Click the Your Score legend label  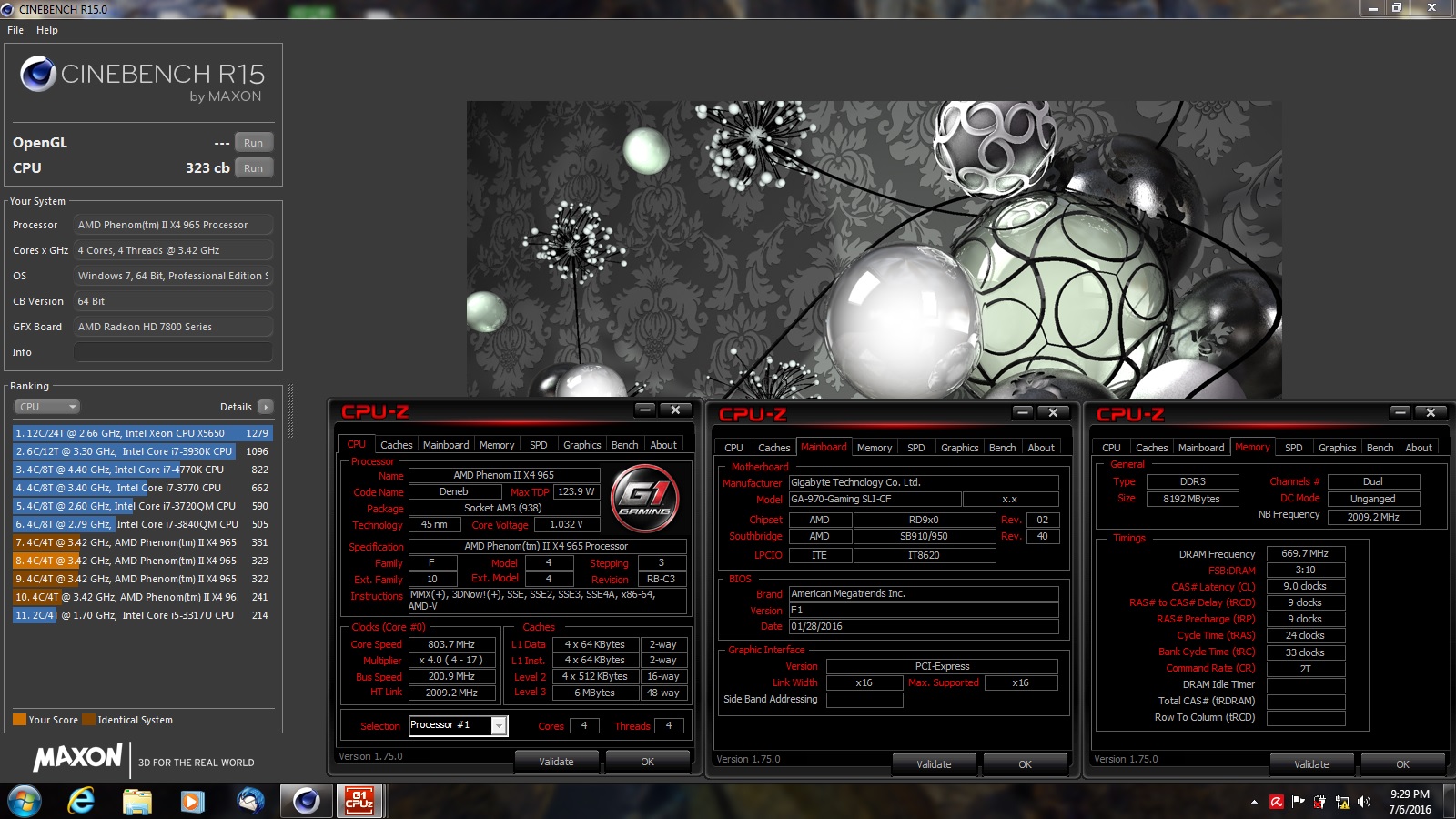(x=53, y=720)
